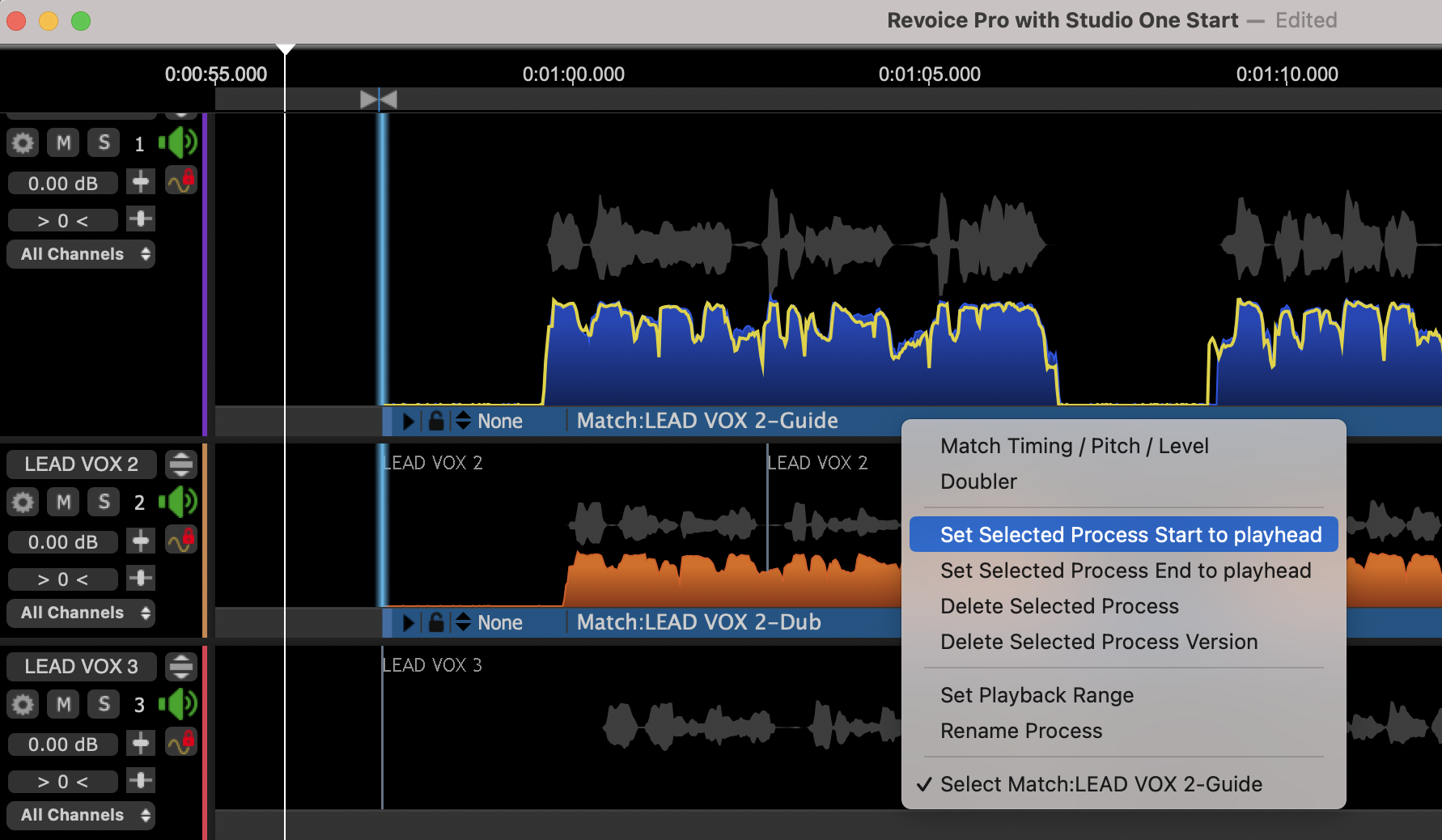The image size is (1442, 840).
Task: Click LEAD VOX 2 track drag handle icon
Action: 181,464
